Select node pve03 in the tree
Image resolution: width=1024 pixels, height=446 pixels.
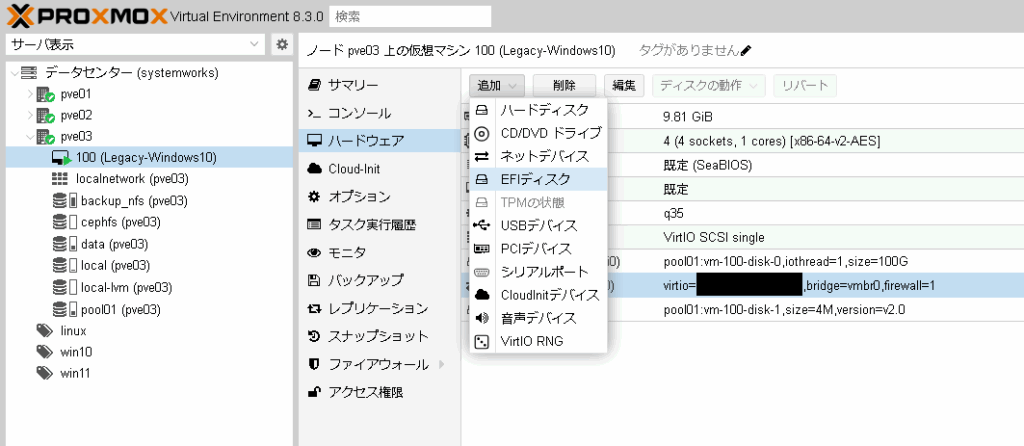click(76, 136)
